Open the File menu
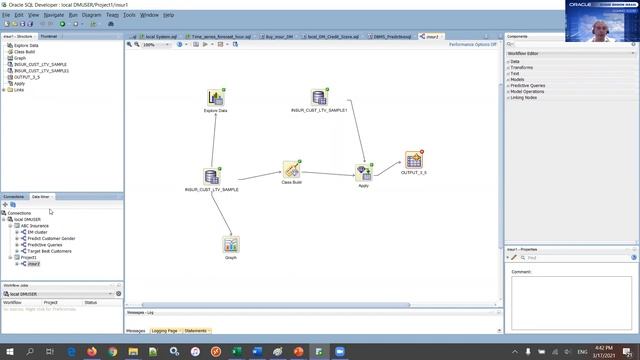Screen dimensions: 640x360 (x=6, y=15)
